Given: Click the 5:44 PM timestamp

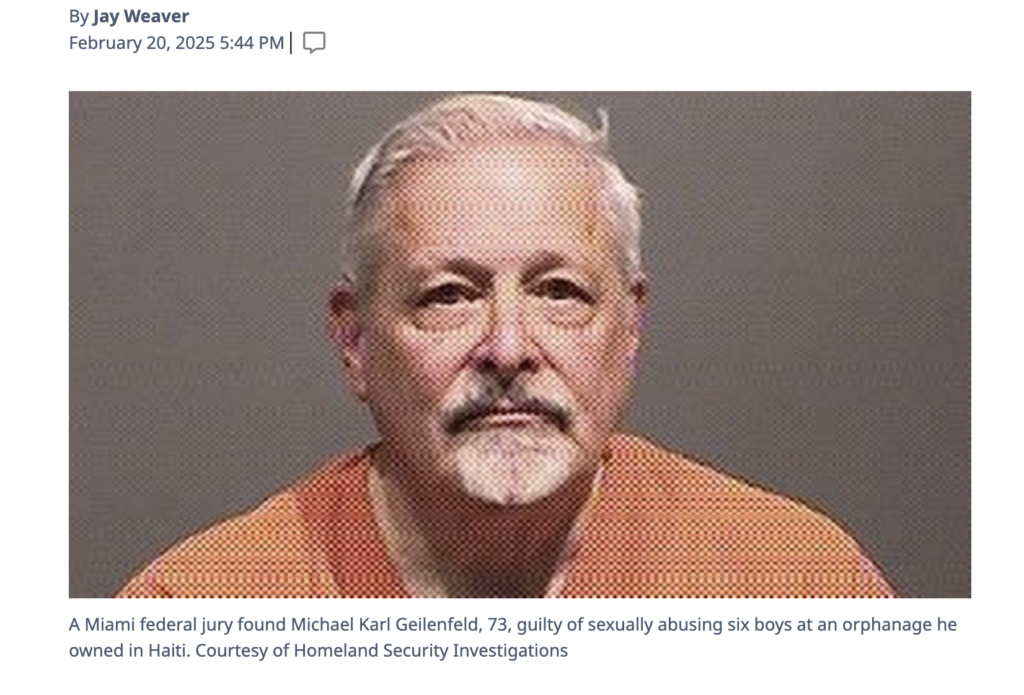Looking at the screenshot, I should (251, 43).
